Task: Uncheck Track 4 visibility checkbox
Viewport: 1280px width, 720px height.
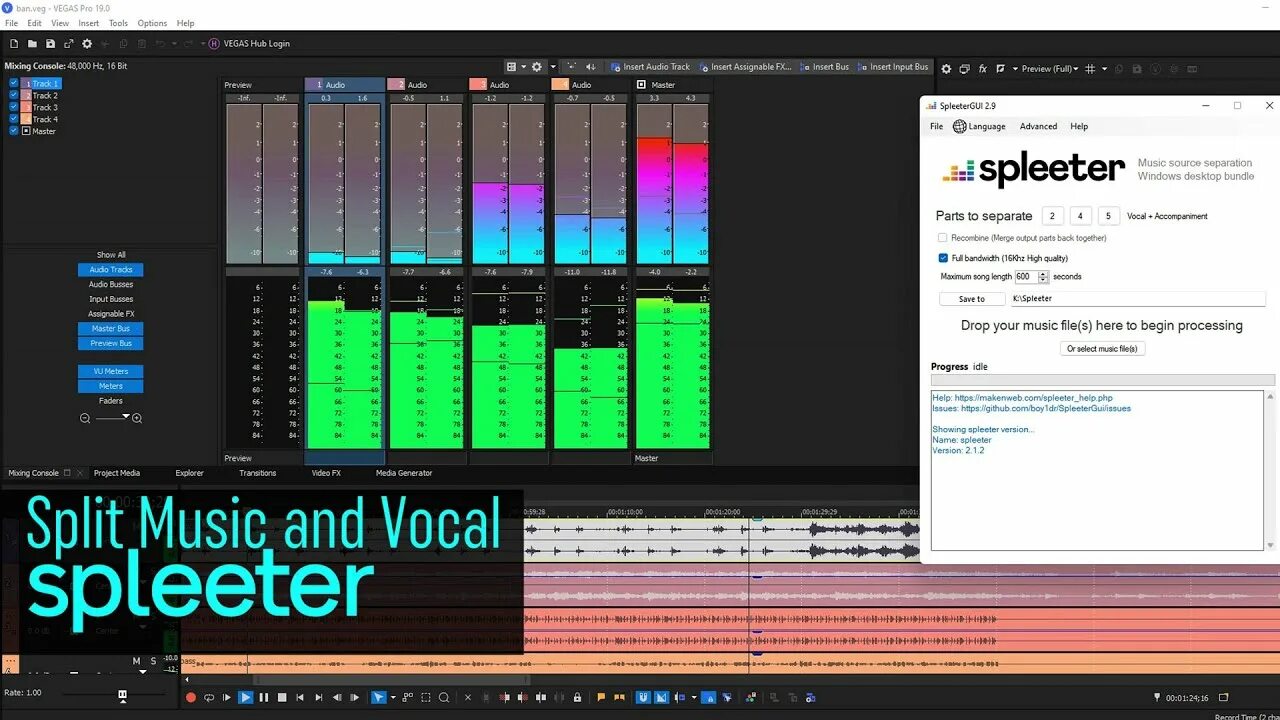Action: click(14, 119)
